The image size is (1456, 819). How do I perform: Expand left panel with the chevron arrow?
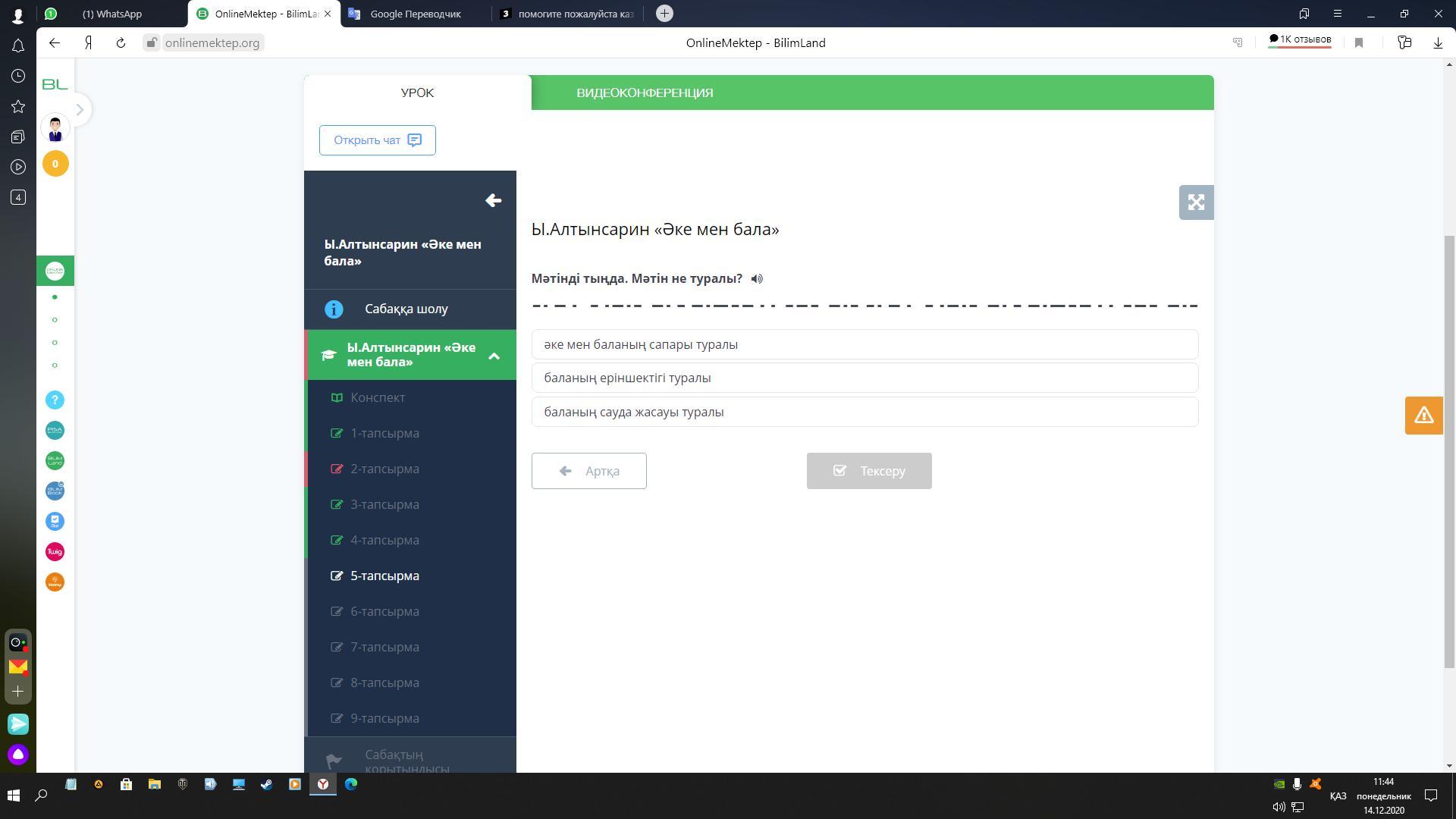pos(80,110)
